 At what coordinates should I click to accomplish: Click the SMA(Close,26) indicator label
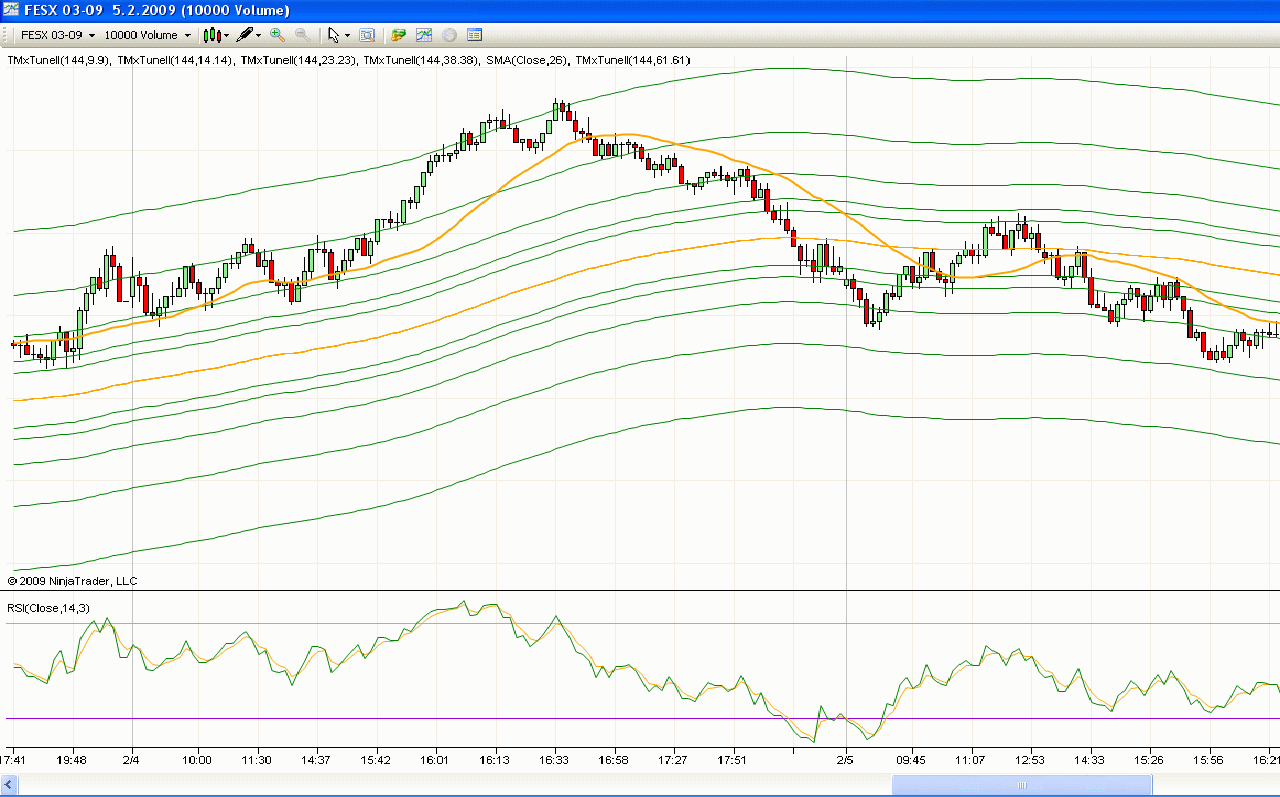pos(527,61)
